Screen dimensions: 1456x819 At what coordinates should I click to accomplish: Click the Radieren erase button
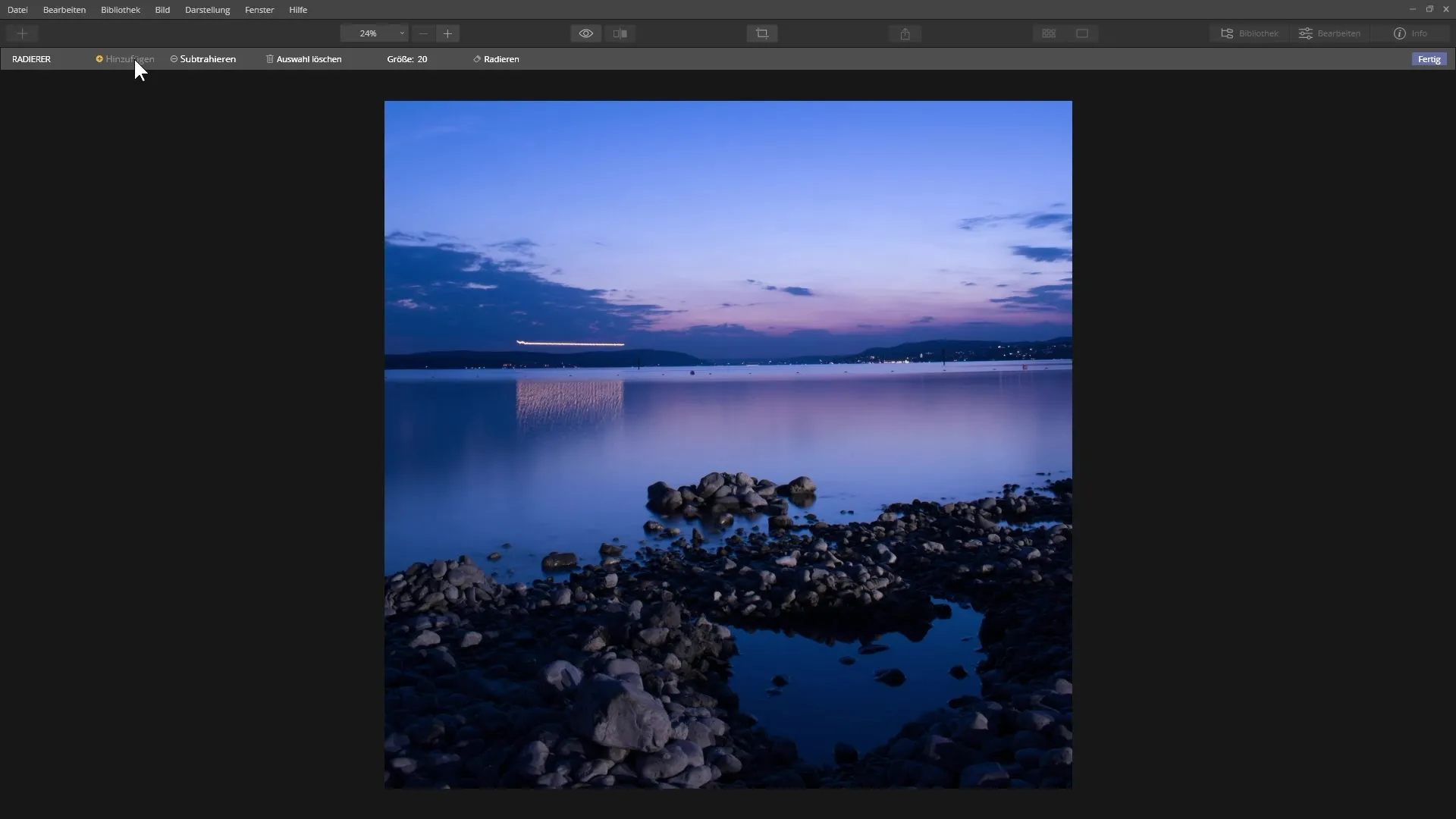point(496,59)
